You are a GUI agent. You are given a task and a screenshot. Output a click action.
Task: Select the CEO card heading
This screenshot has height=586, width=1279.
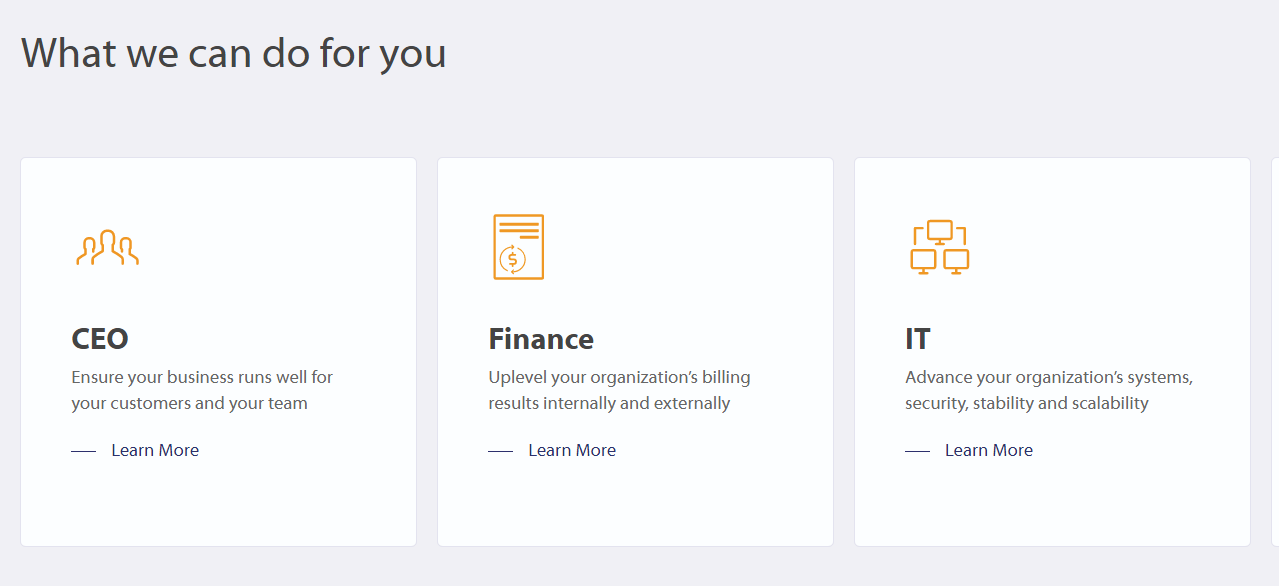pos(100,339)
